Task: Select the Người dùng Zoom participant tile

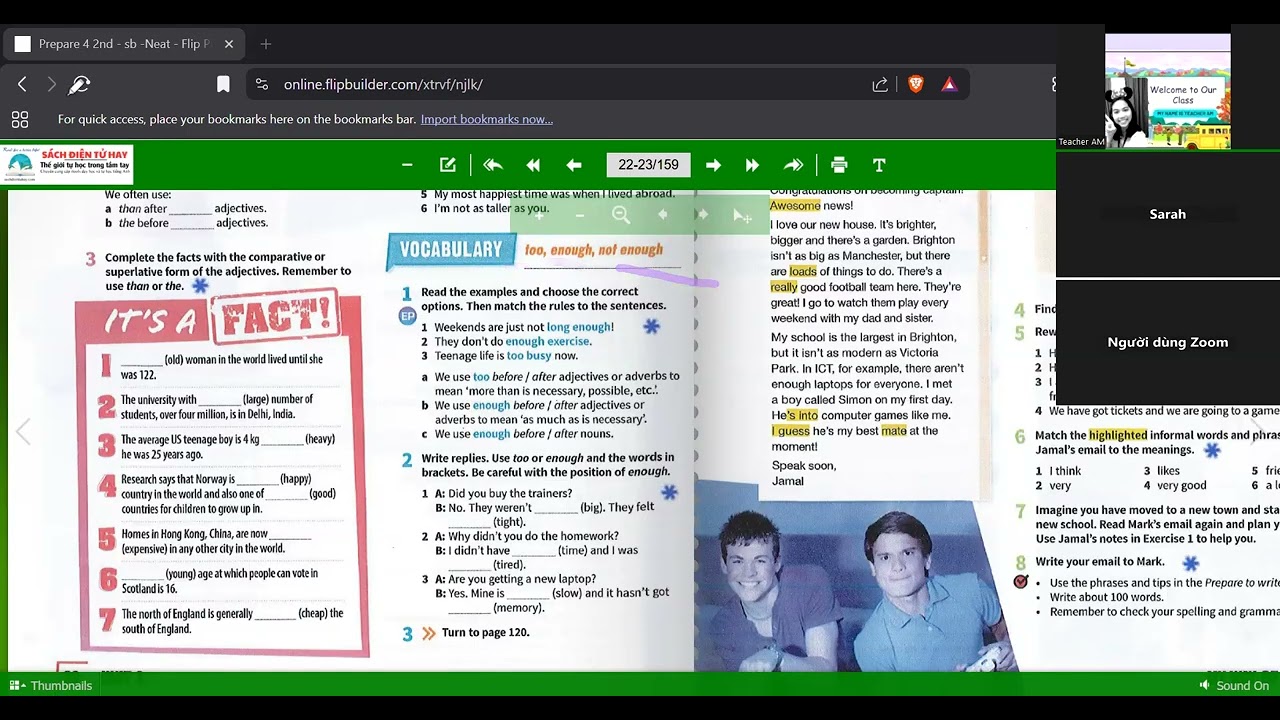Action: coord(1168,342)
